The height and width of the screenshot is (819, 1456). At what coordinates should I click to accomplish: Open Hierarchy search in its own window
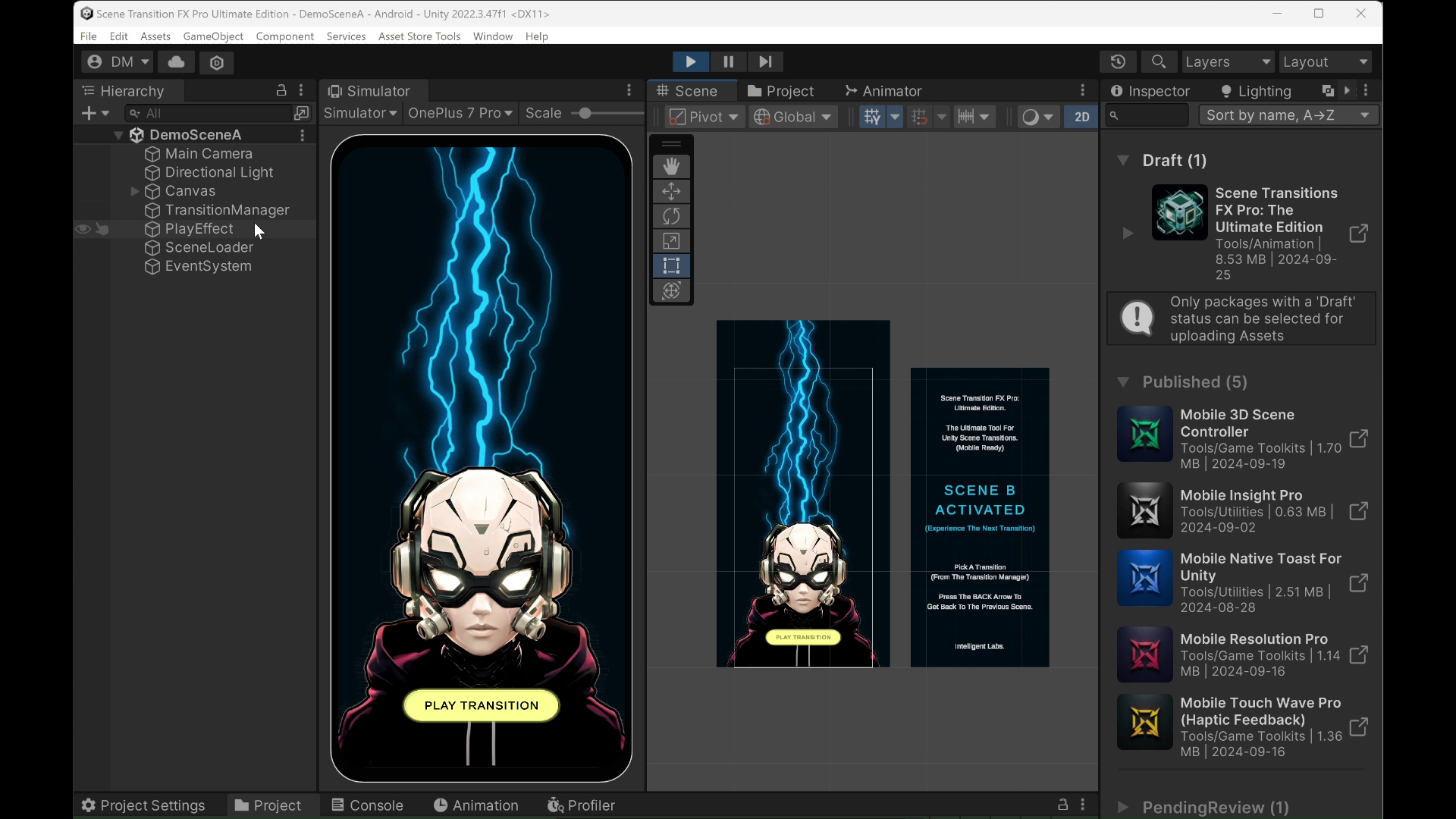point(302,113)
